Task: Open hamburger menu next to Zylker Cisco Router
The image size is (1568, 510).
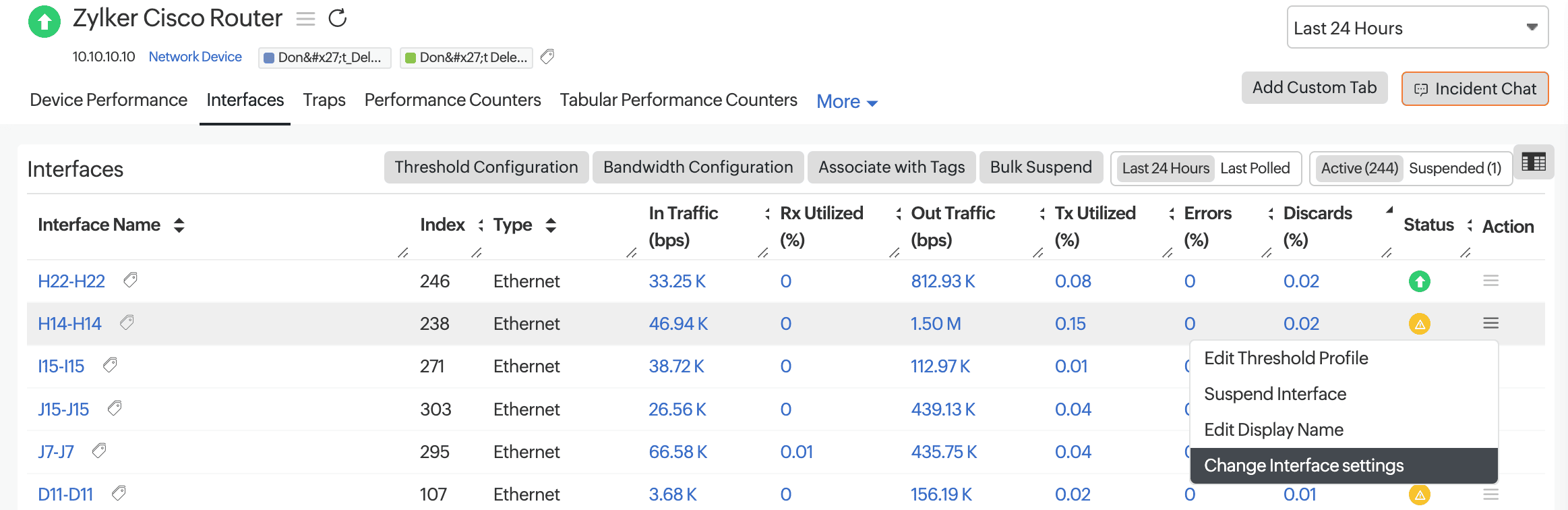Action: (305, 19)
